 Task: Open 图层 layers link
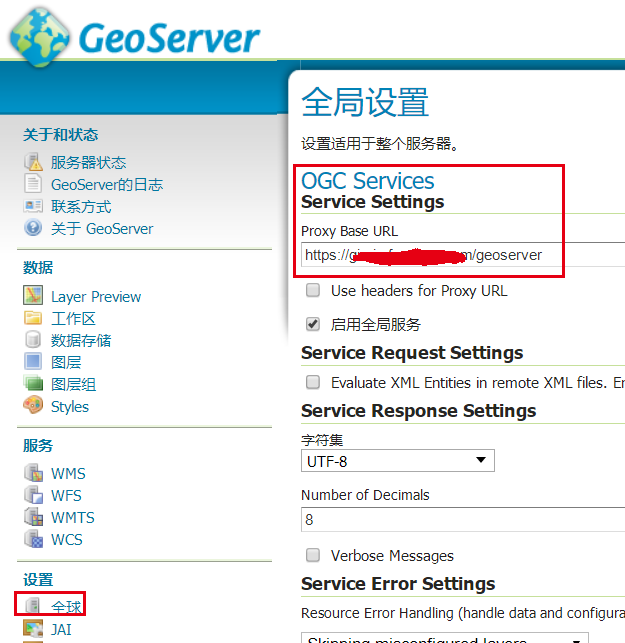pos(66,363)
